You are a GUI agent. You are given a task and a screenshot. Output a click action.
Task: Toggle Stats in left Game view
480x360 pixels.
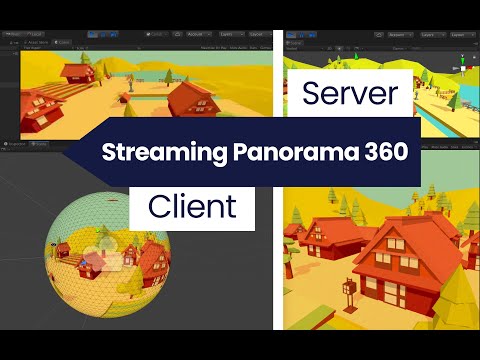pos(253,48)
